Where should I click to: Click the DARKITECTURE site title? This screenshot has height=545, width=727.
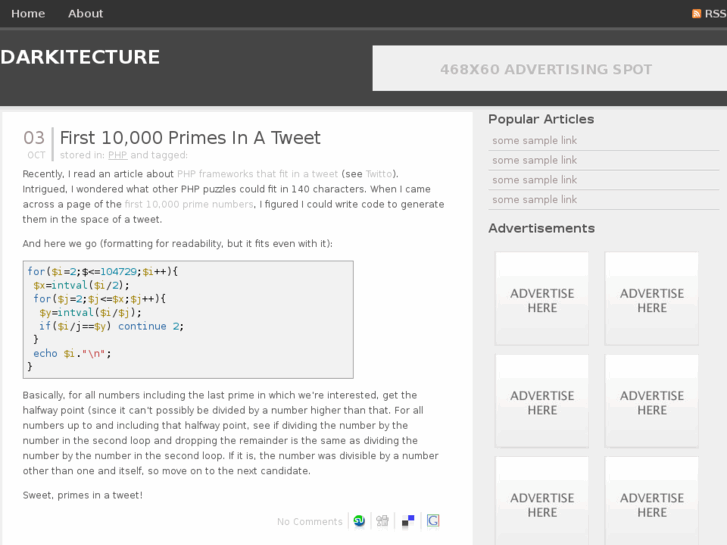80,57
